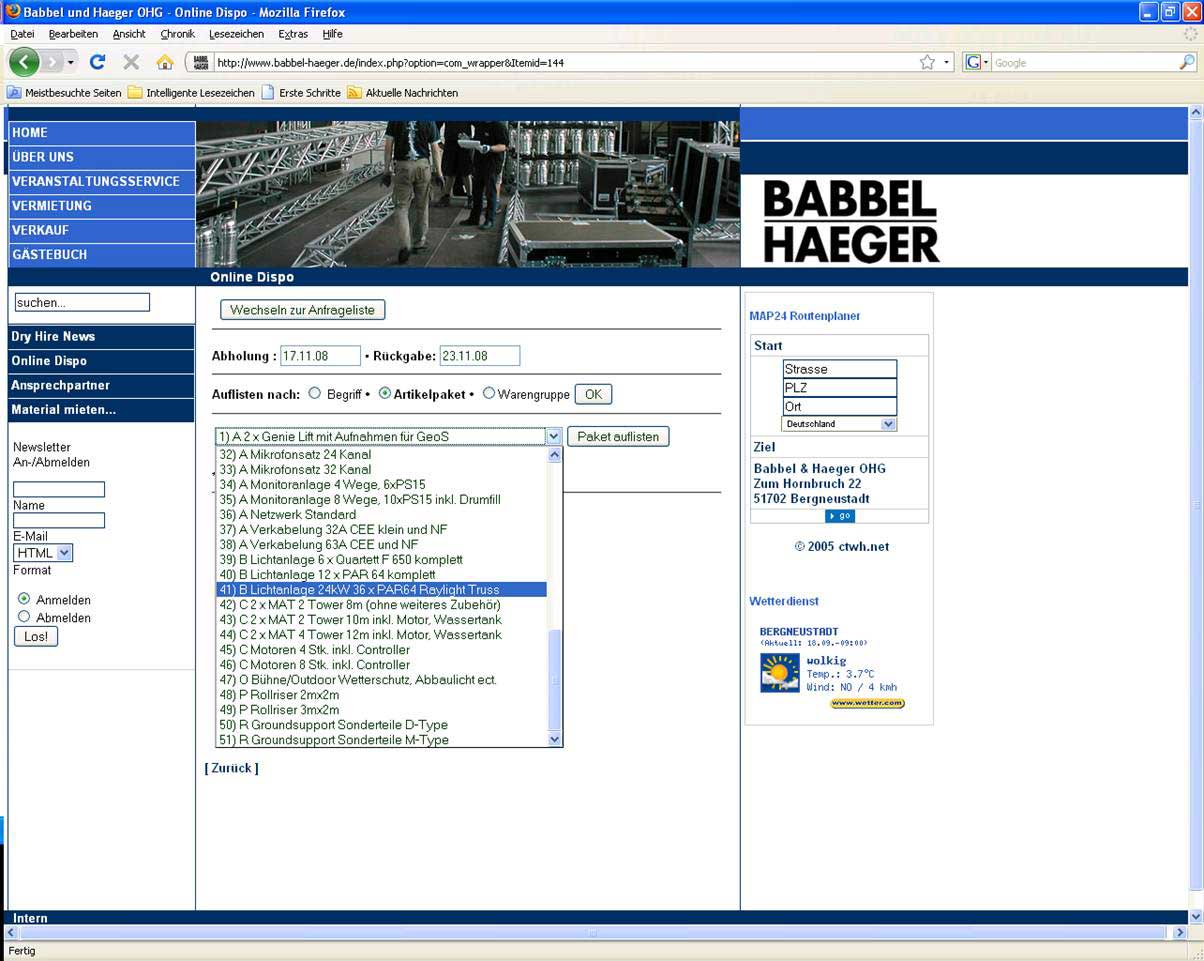
Task: Open the Extras menu
Action: pos(293,34)
